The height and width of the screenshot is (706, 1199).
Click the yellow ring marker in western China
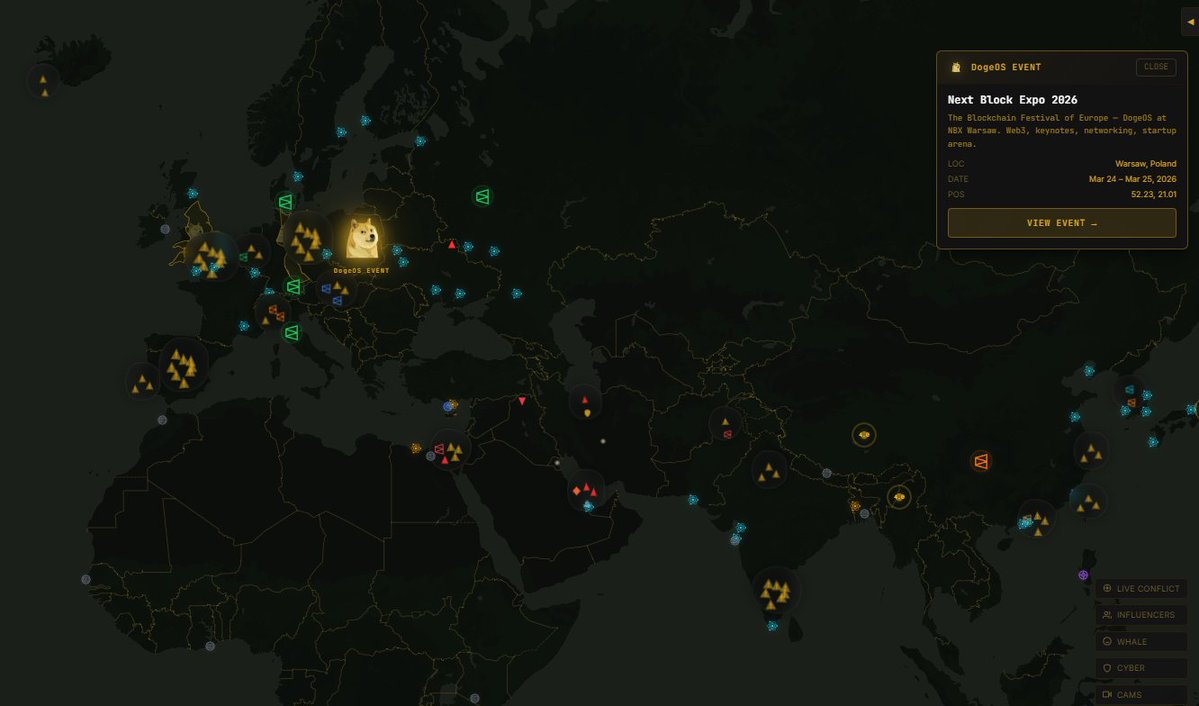[x=863, y=435]
